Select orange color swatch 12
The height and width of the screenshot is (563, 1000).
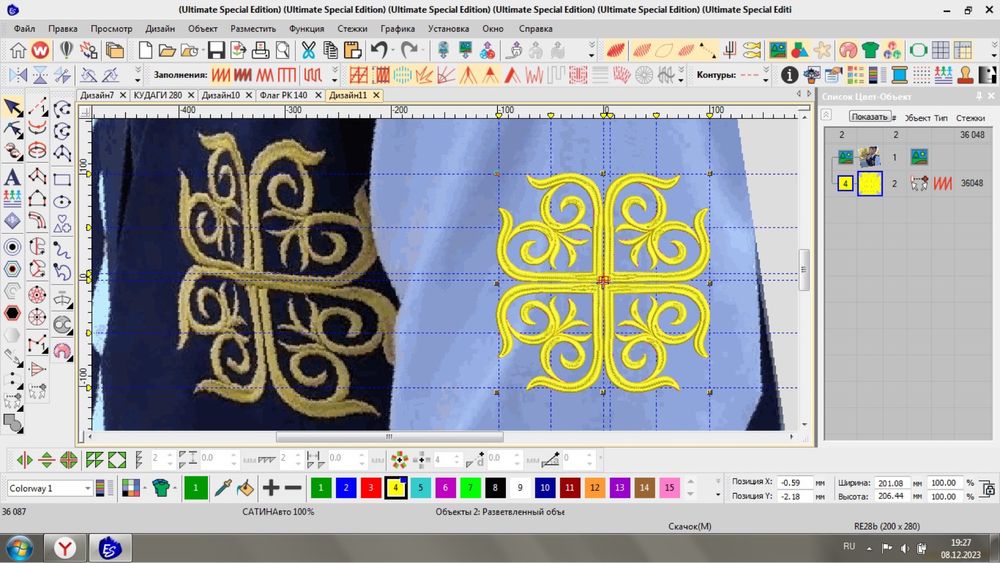(594, 488)
